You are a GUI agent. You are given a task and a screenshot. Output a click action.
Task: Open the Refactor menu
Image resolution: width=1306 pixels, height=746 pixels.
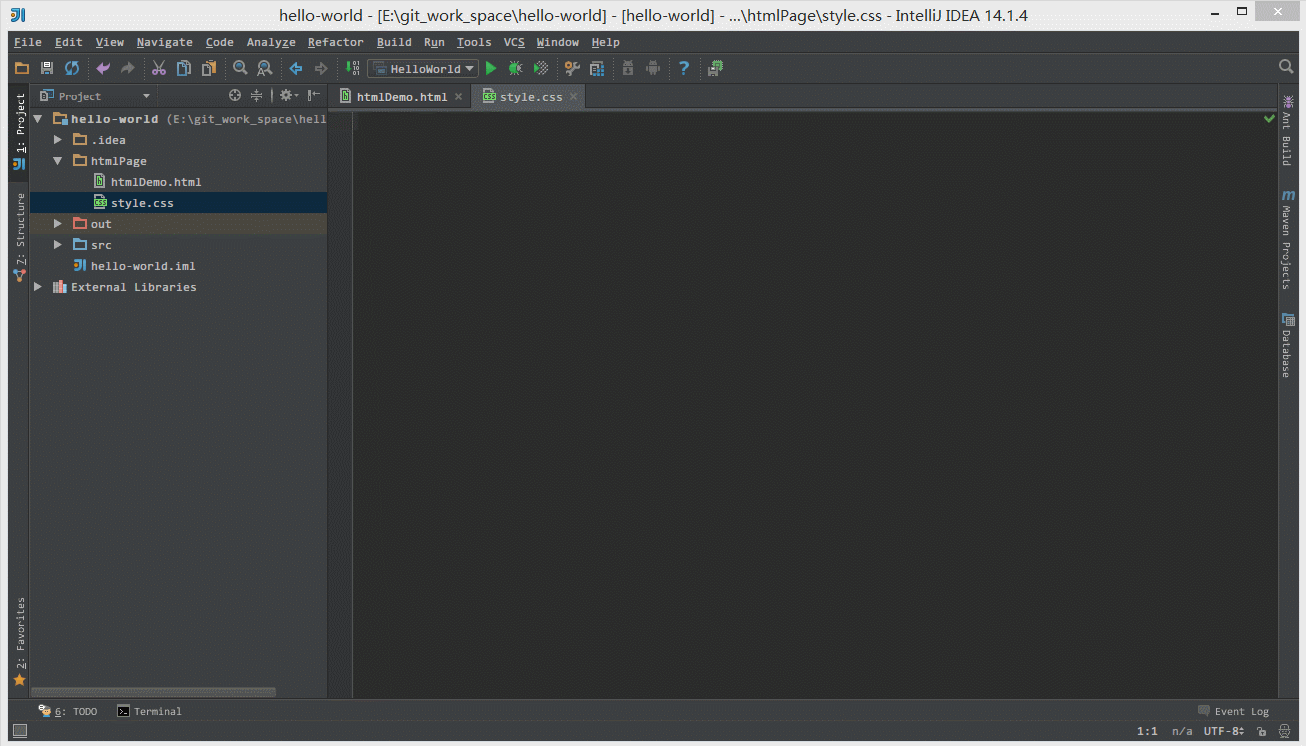(x=335, y=42)
